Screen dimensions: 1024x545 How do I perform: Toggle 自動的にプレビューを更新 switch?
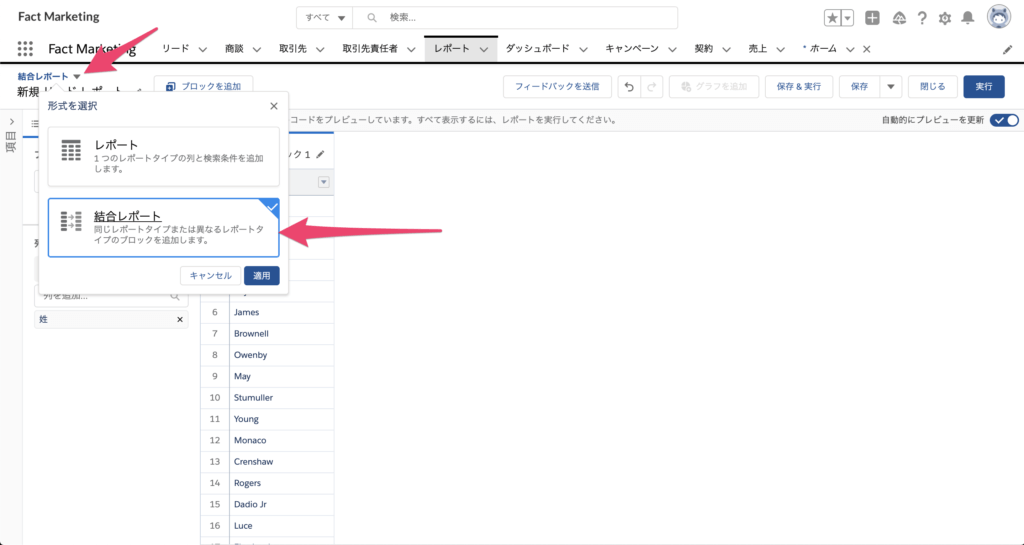click(x=1004, y=120)
